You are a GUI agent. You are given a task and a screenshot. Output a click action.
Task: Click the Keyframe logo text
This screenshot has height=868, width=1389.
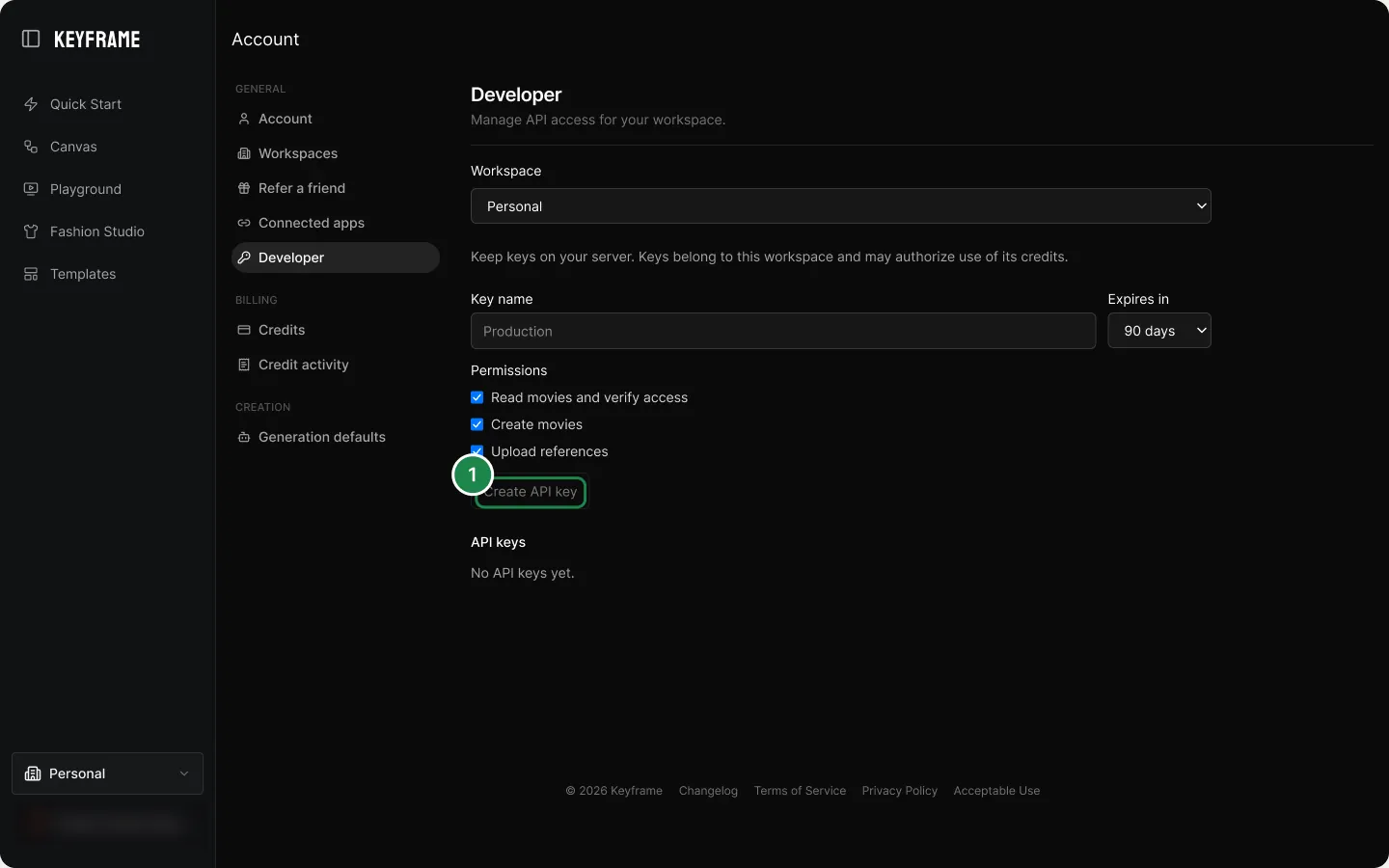click(x=96, y=40)
